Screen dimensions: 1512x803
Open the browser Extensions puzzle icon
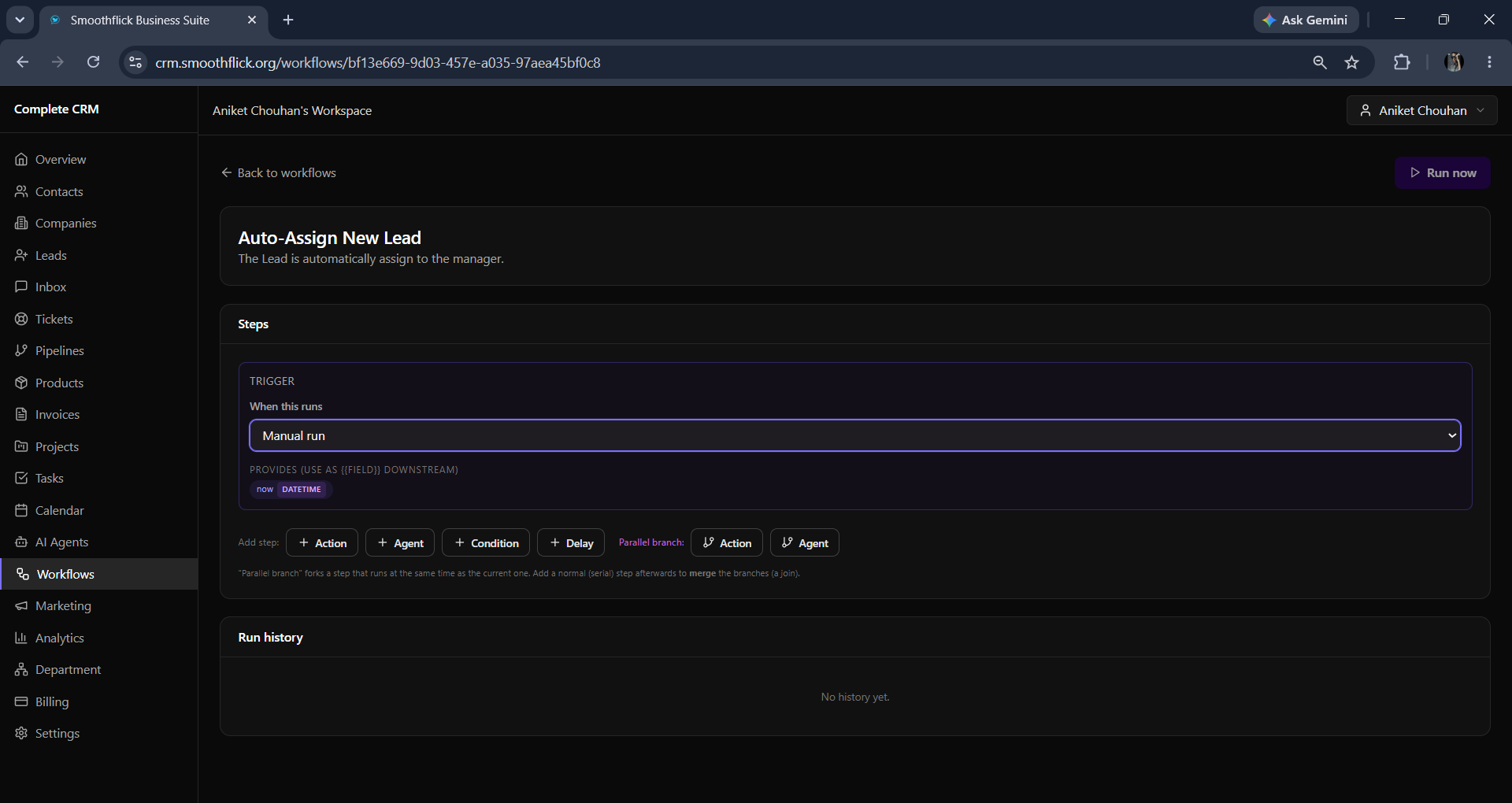coord(1402,62)
